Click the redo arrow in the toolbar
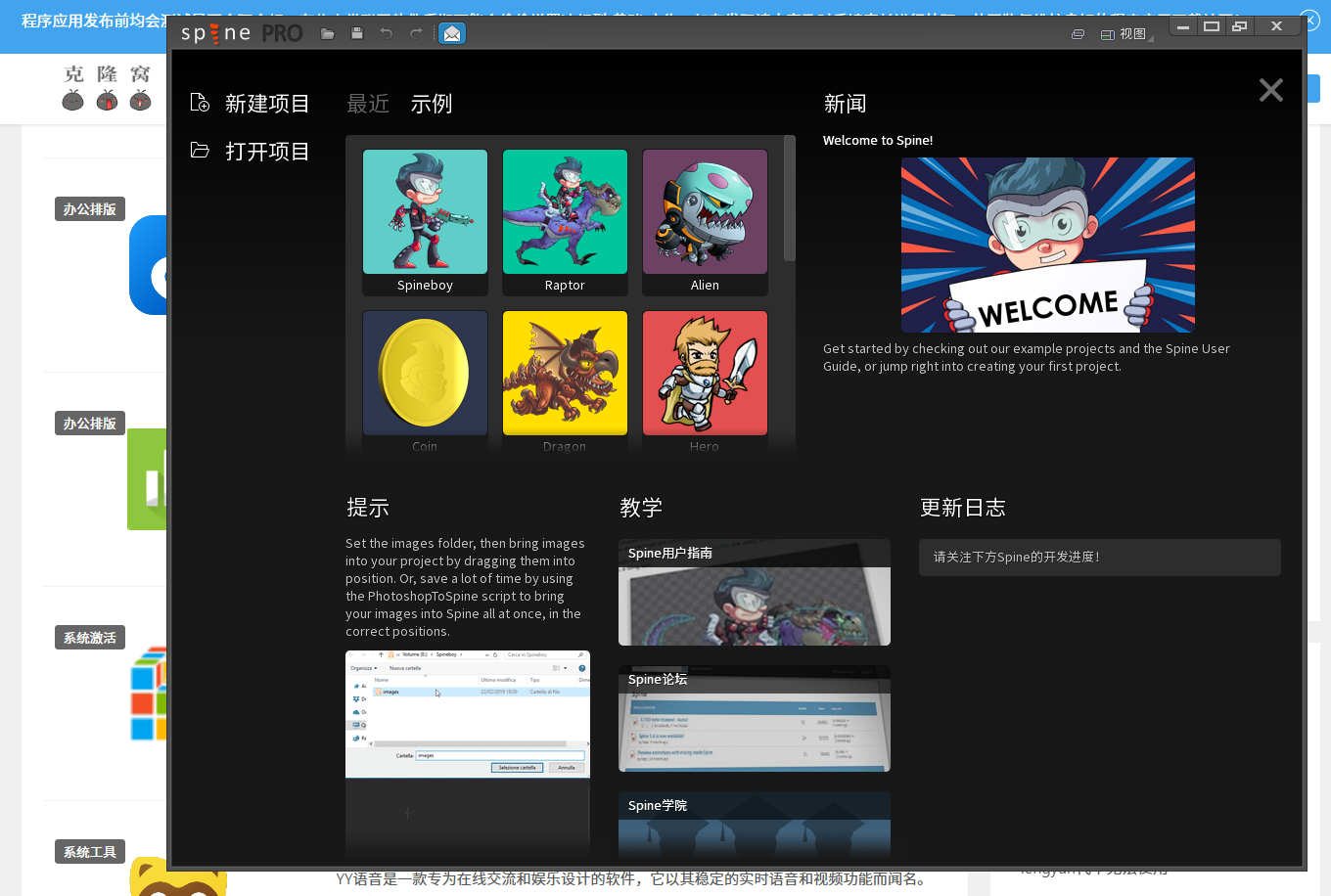The height and width of the screenshot is (896, 1331). [417, 33]
